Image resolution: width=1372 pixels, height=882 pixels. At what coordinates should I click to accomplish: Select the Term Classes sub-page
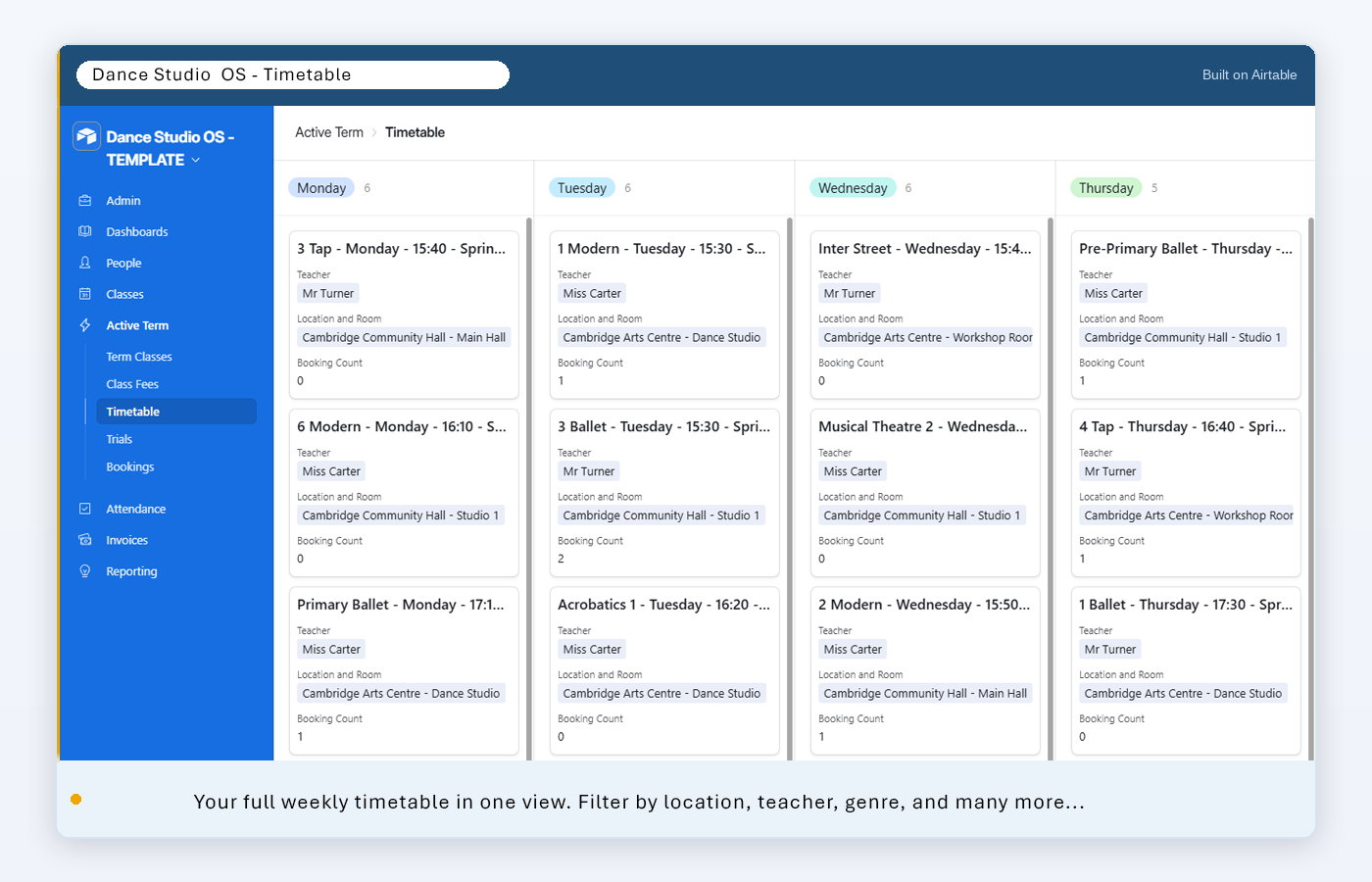click(x=139, y=357)
